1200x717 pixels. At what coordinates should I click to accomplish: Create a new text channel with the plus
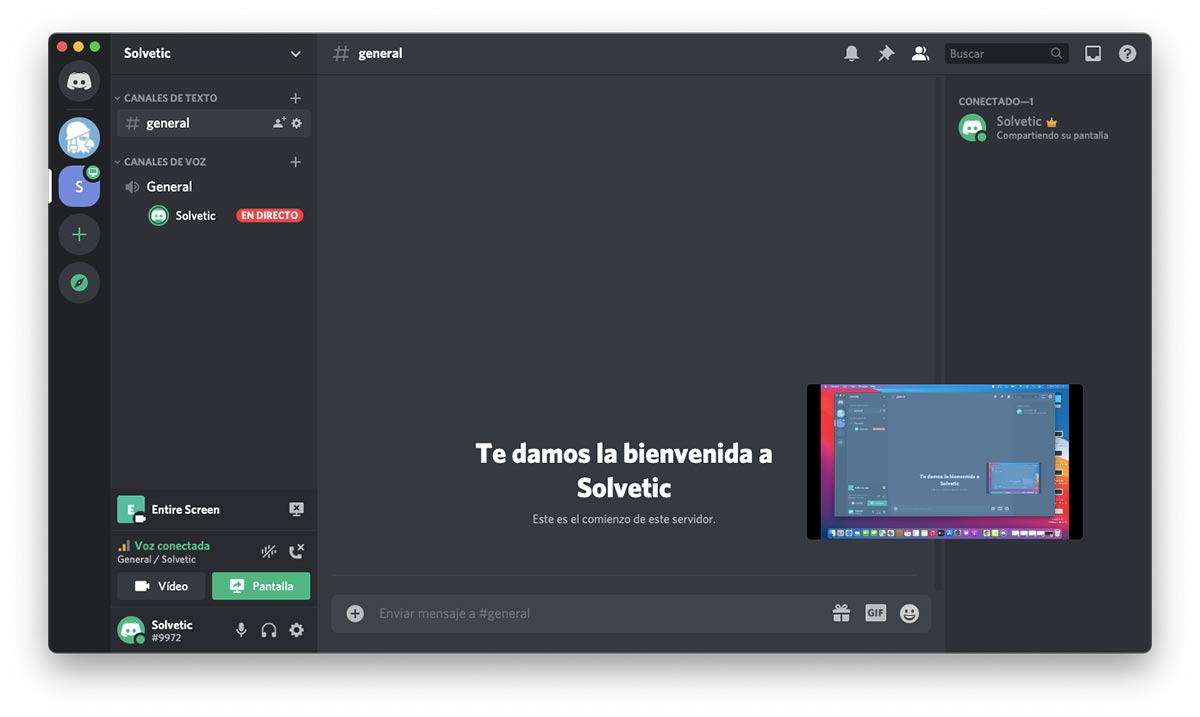point(295,98)
